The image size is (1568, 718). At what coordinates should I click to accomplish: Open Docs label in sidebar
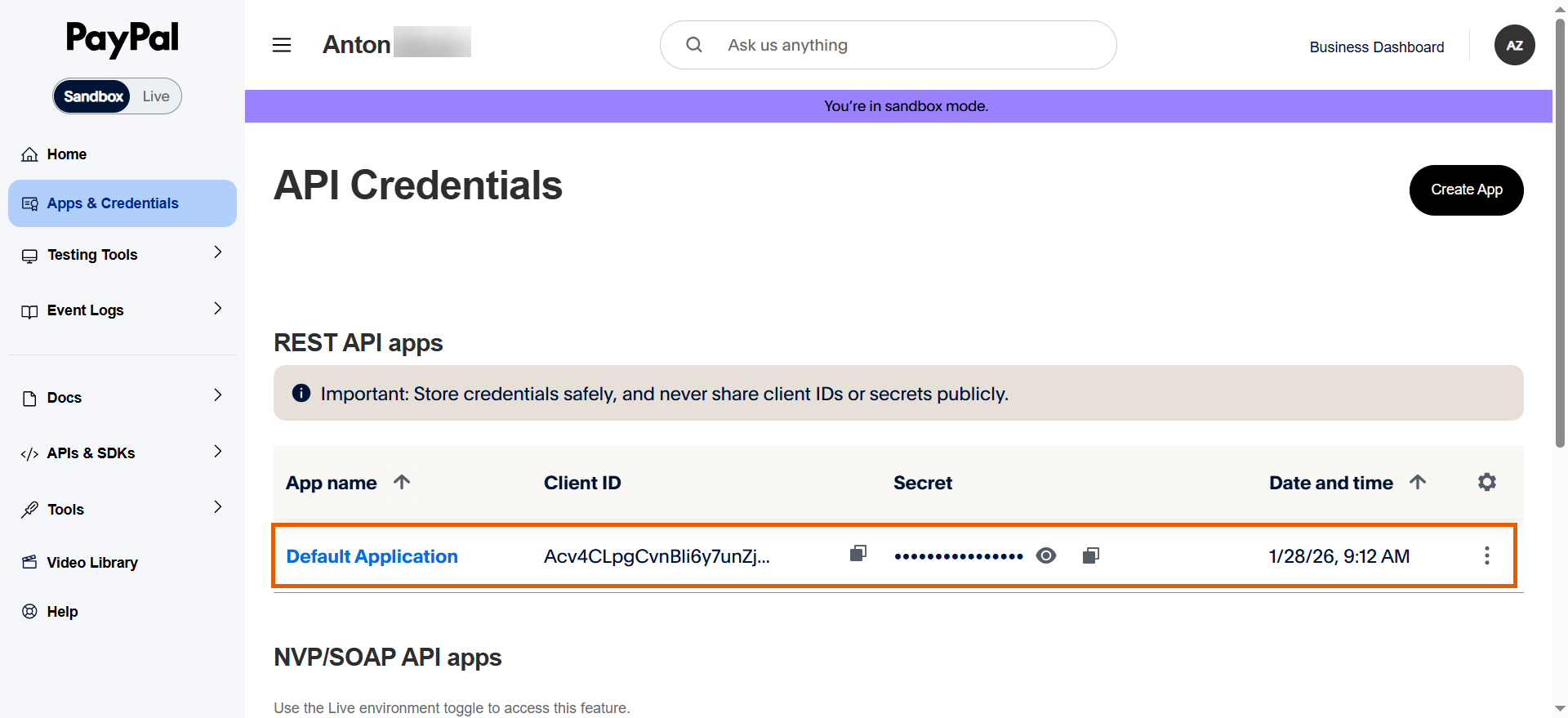pyautogui.click(x=65, y=398)
